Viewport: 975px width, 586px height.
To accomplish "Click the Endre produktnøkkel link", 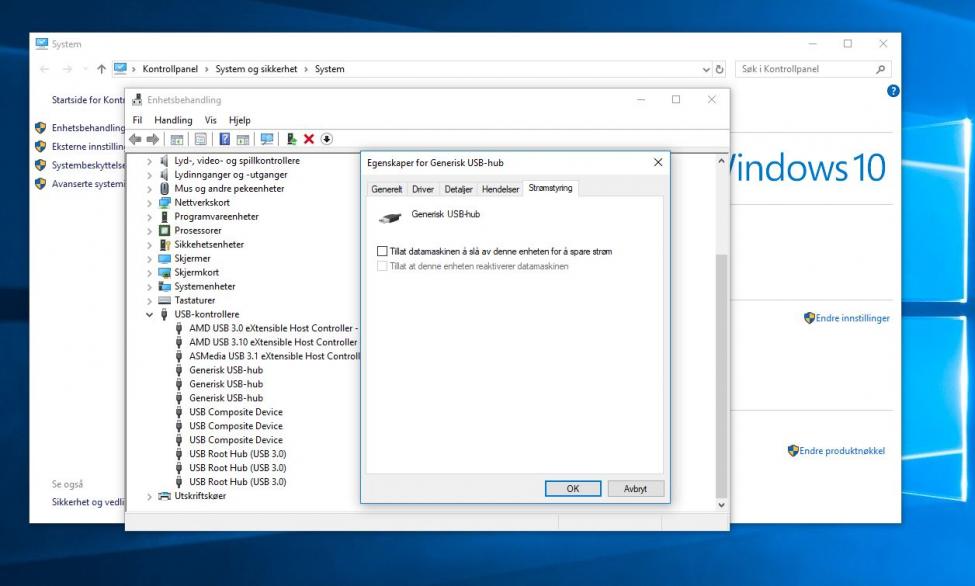I will 842,451.
